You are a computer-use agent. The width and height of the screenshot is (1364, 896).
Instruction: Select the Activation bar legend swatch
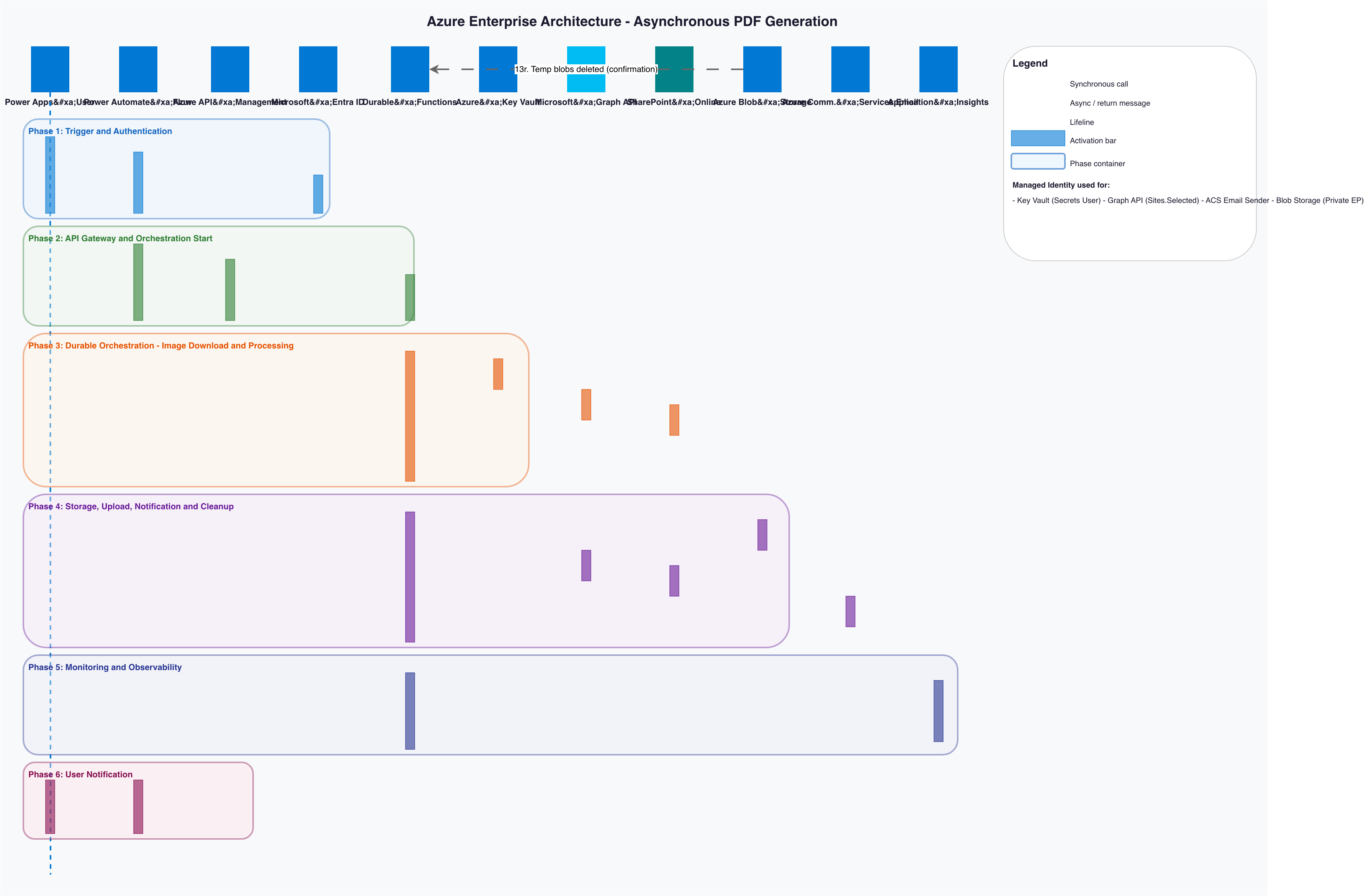pyautogui.click(x=1038, y=138)
